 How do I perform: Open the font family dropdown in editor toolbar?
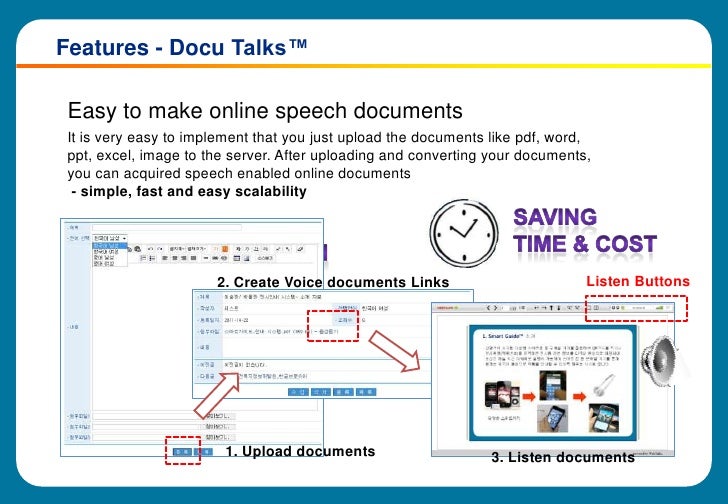pyautogui.click(x=176, y=249)
